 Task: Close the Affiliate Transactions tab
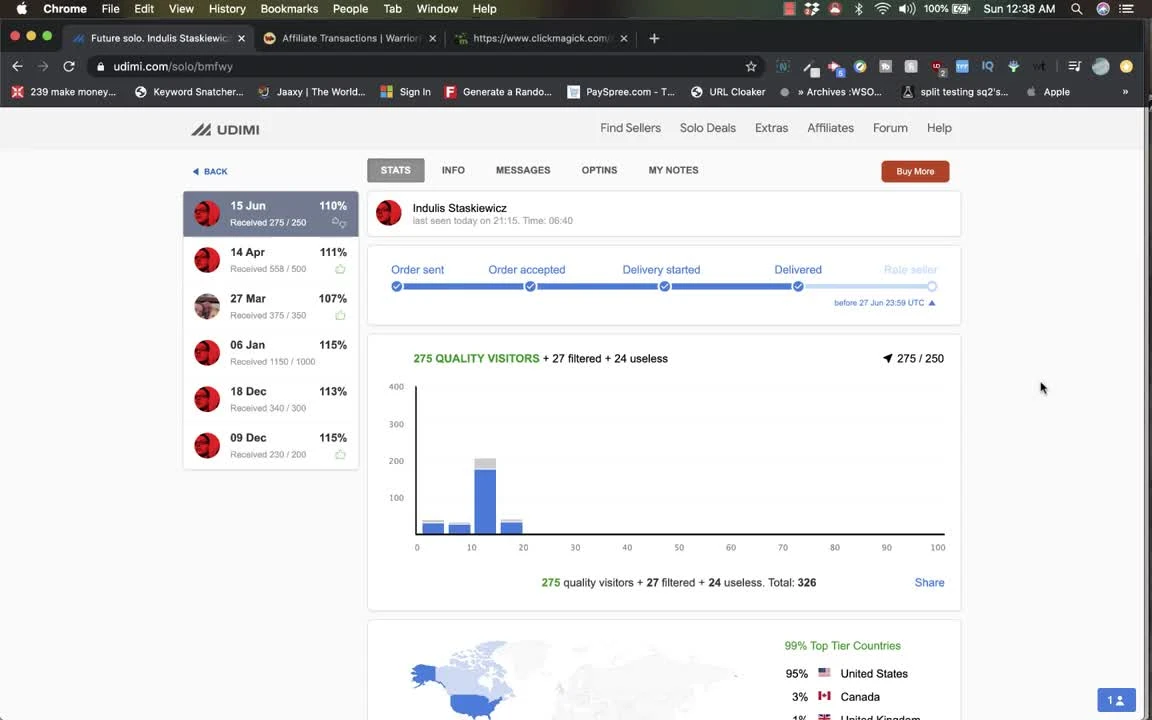(433, 38)
